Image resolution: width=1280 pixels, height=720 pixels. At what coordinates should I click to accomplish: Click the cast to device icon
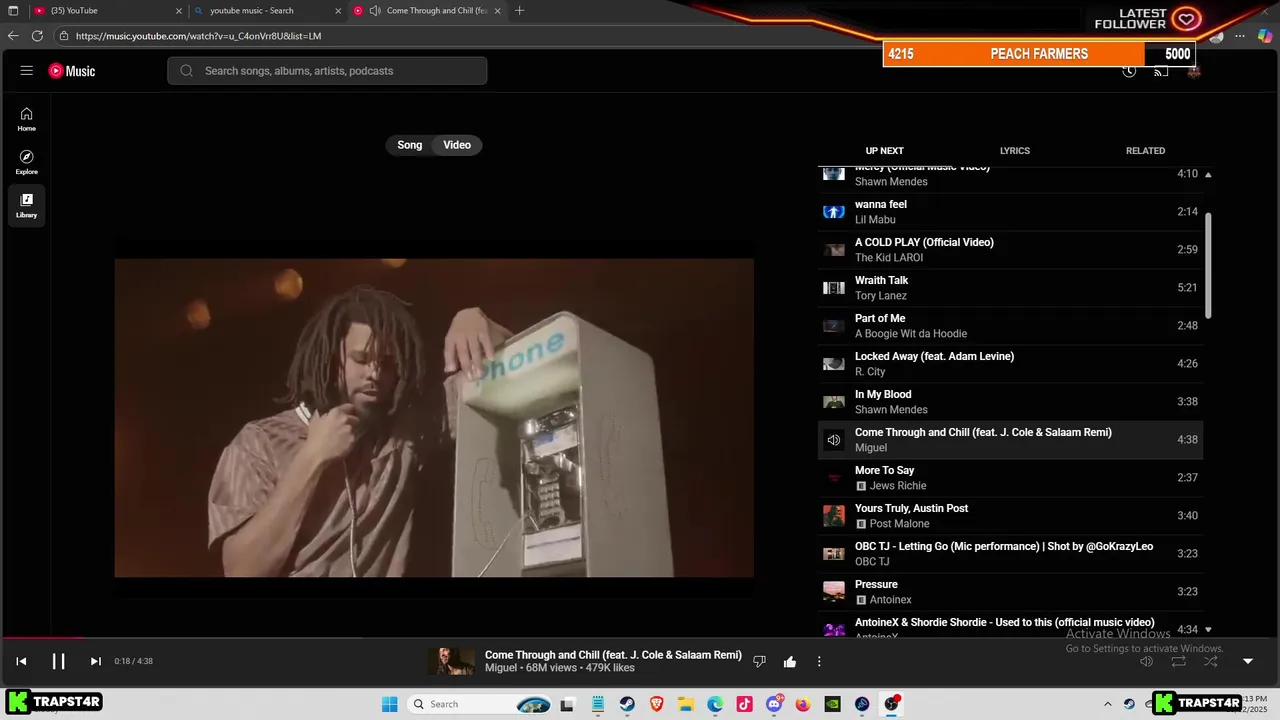click(x=1161, y=71)
